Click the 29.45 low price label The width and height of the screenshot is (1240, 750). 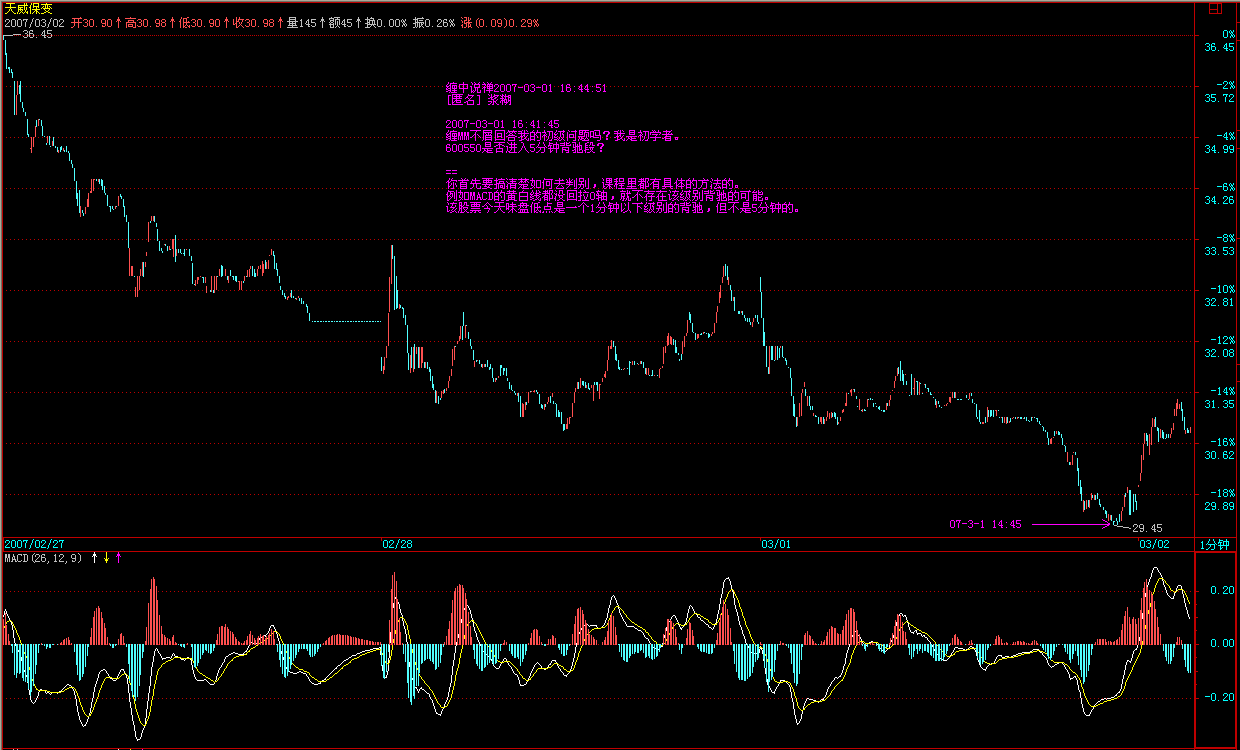pyautogui.click(x=1147, y=528)
